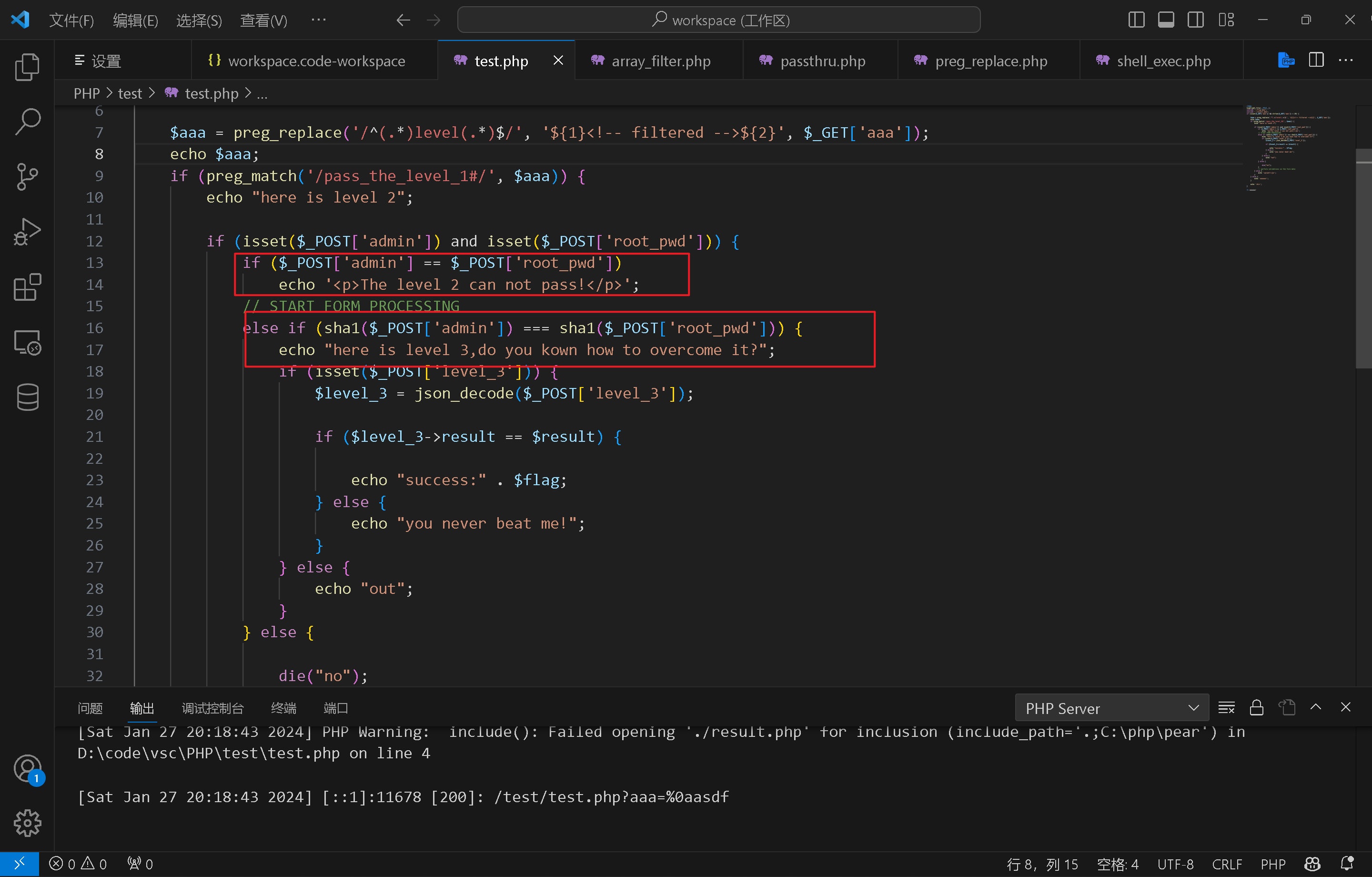The width and height of the screenshot is (1372, 877).
Task: Toggle the primary side bar layout button
Action: (1136, 20)
